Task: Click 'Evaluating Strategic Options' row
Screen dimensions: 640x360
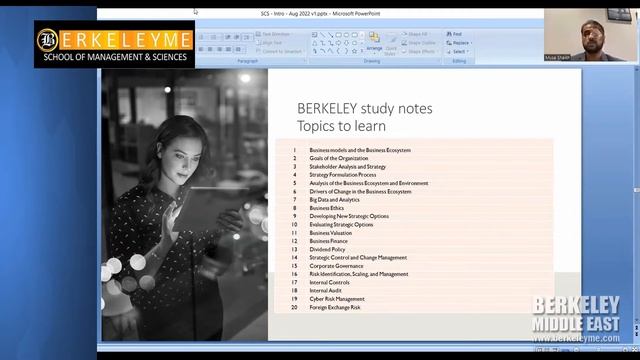Action: click(341, 224)
